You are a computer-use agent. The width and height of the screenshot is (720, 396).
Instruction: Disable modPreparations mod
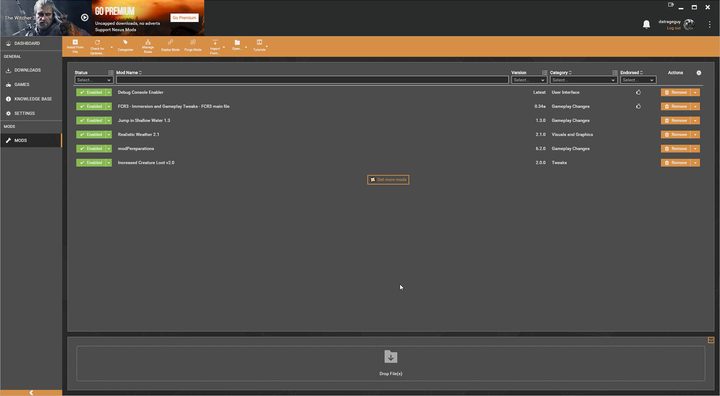point(90,148)
